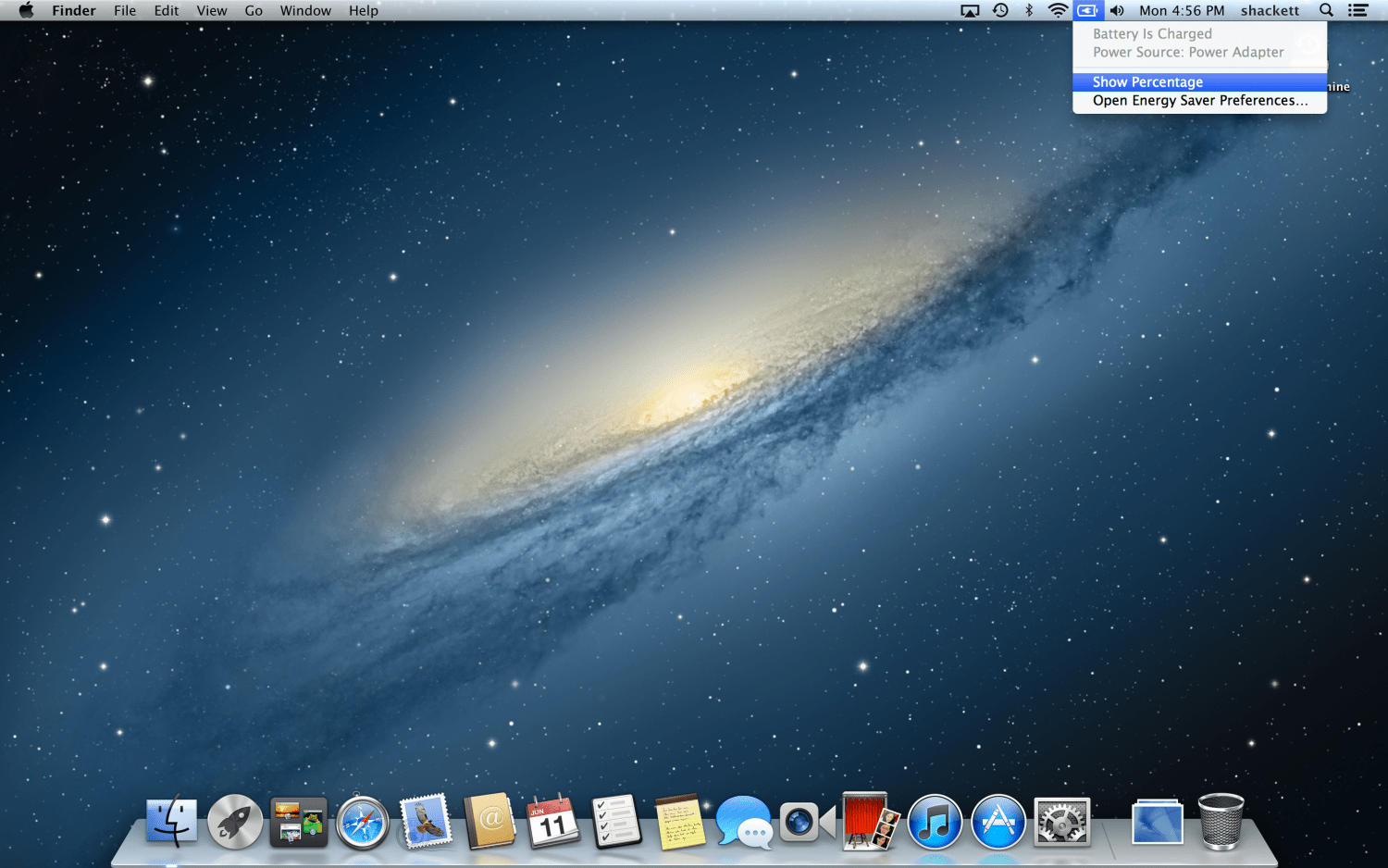This screenshot has height=868, width=1388.
Task: Open the Go menu
Action: (x=254, y=10)
